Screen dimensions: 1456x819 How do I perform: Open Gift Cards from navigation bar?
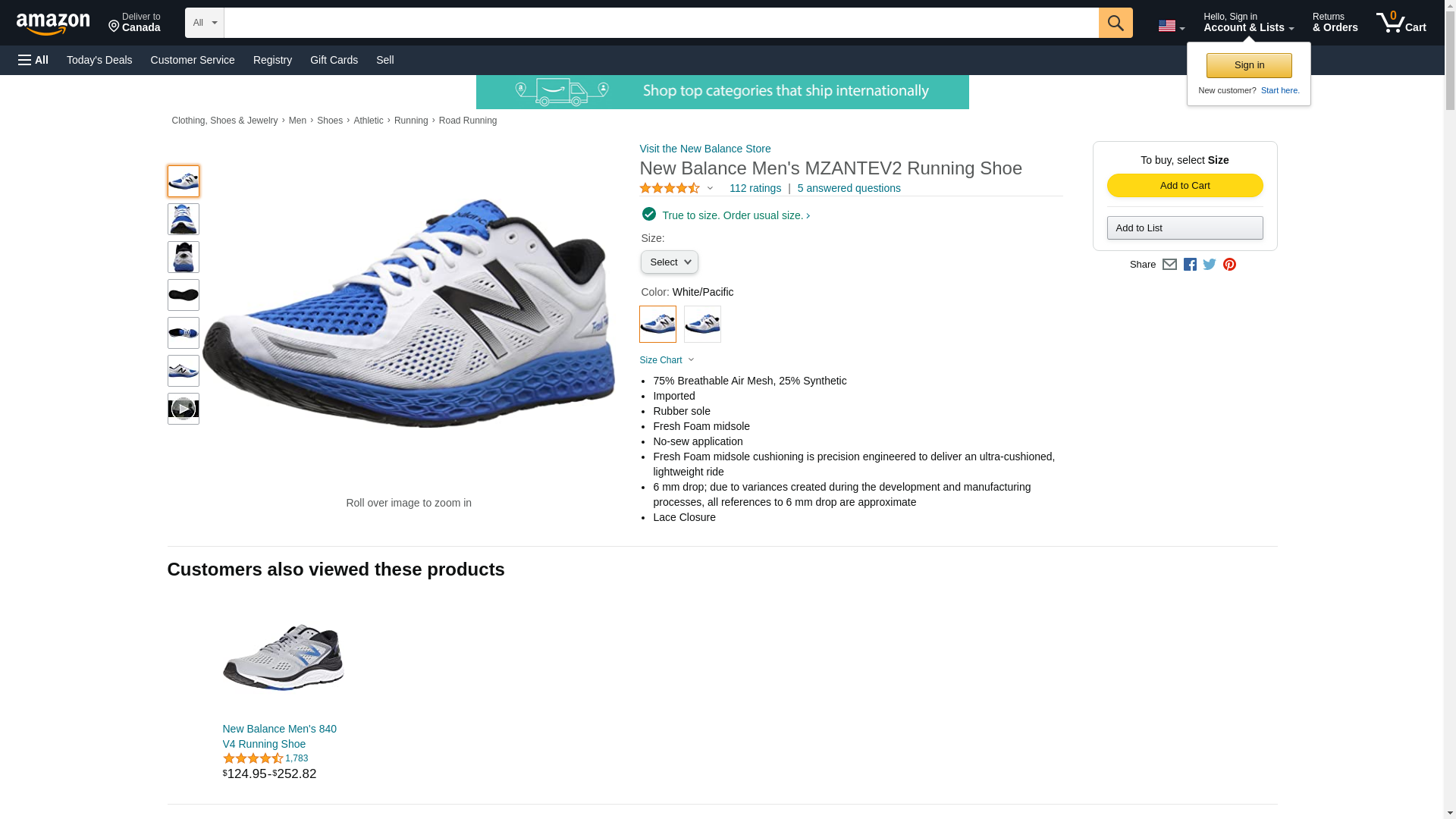tap(334, 60)
